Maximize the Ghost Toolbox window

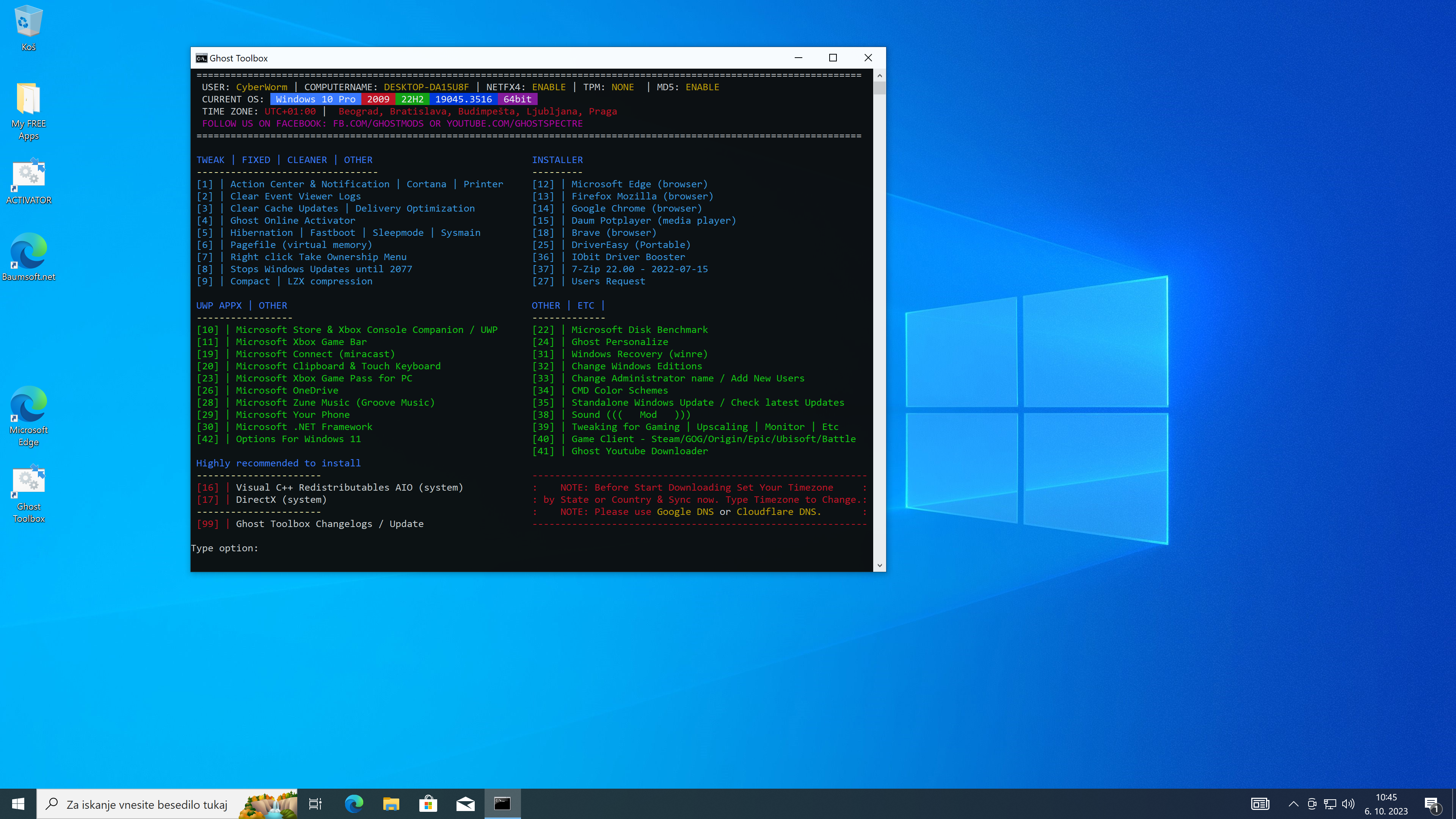click(x=833, y=58)
